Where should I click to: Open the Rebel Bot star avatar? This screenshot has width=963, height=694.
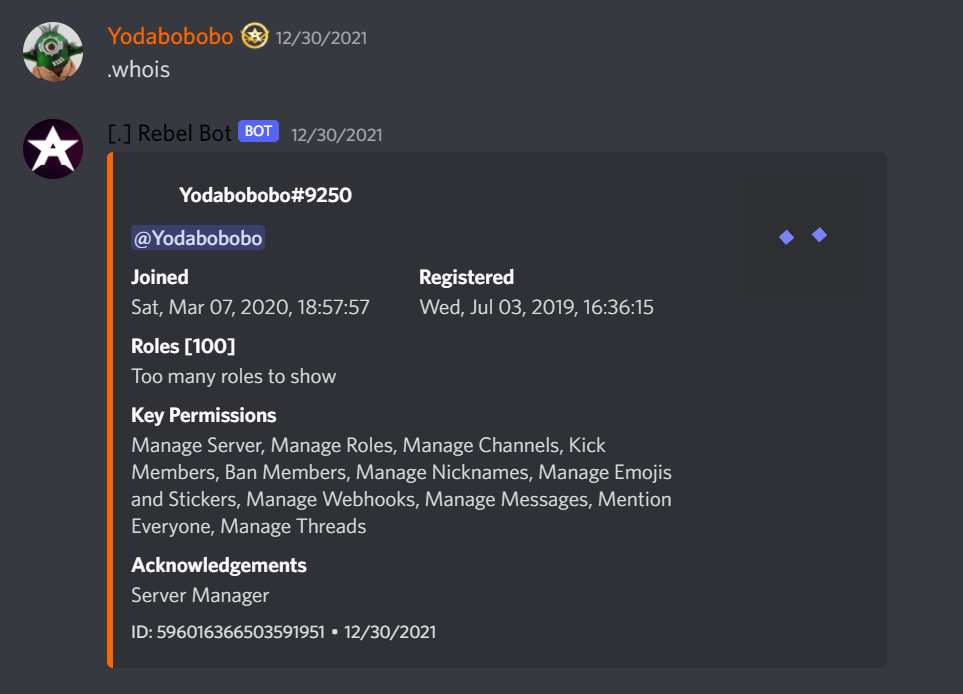(x=53, y=149)
